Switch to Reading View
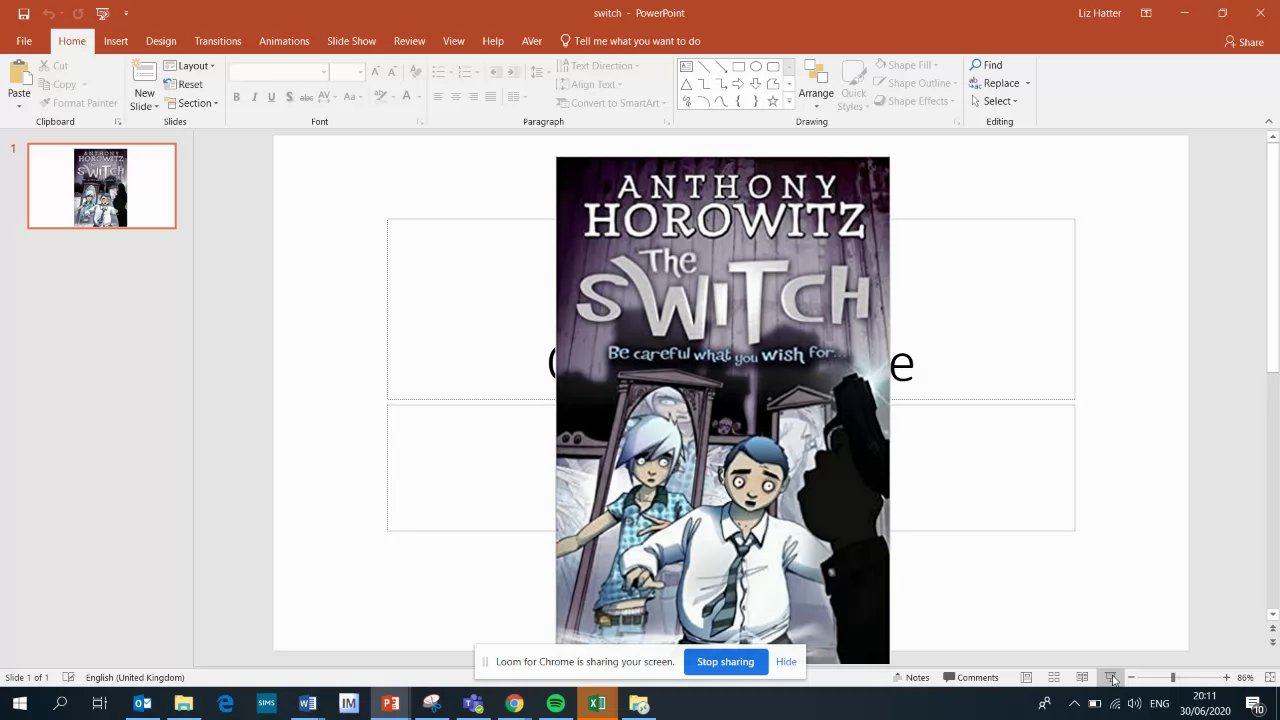 point(1082,677)
